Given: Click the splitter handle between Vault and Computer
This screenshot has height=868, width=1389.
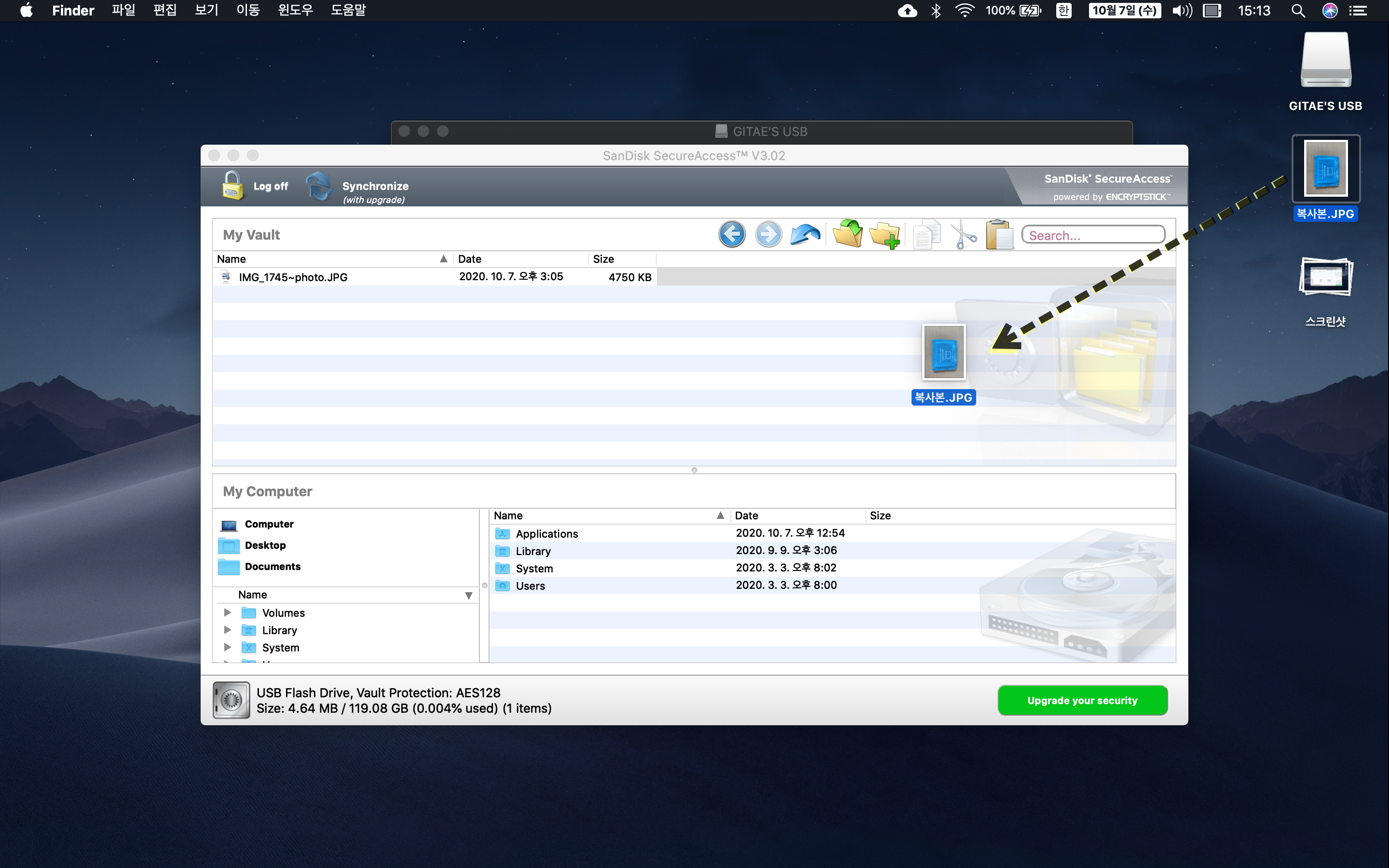Looking at the screenshot, I should click(x=694, y=470).
